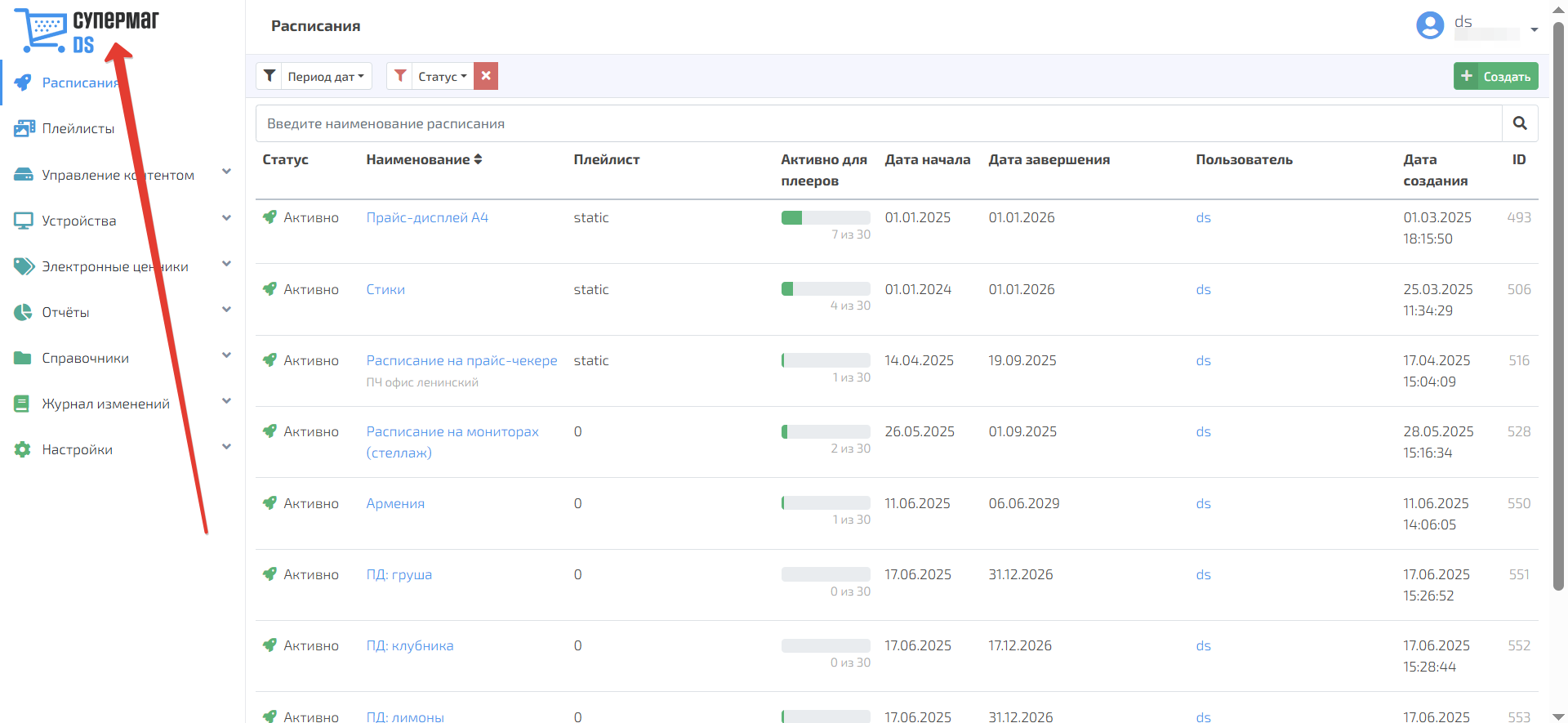1568x723 pixels.
Task: Expand the Устройства submenu chevron
Action: (227, 217)
